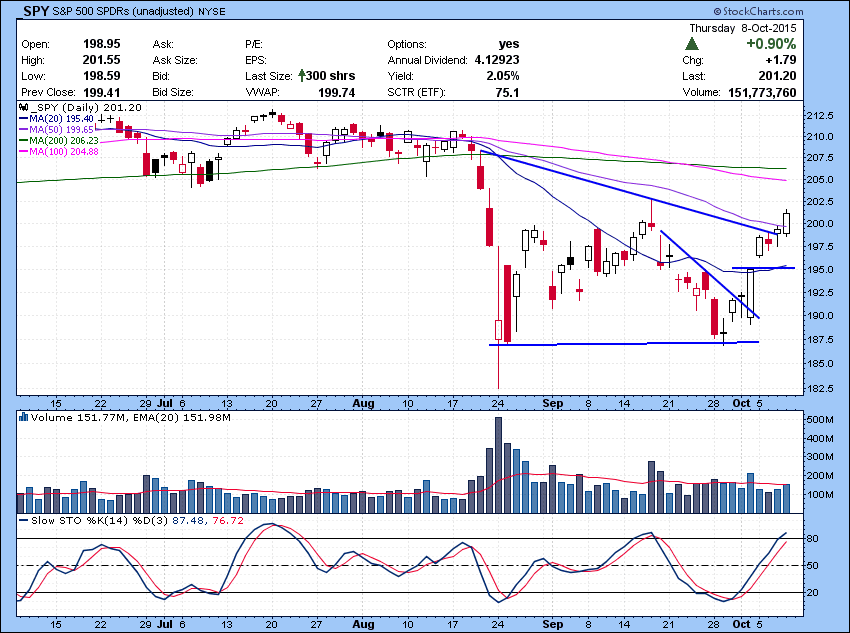Click the green arrow before 300 shrs
Screen dimensions: 850x633
pos(302,75)
